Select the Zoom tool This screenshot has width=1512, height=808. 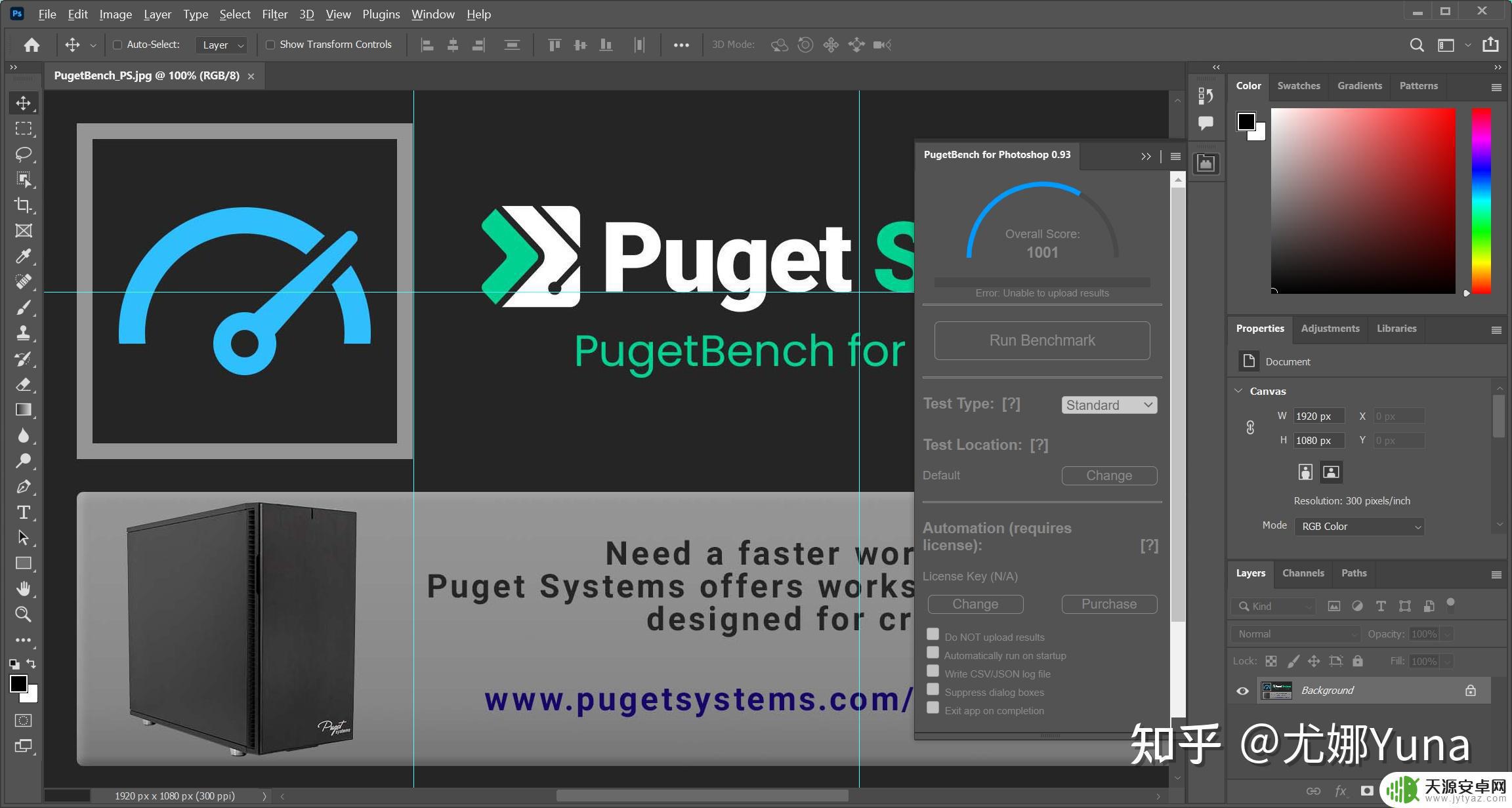tap(24, 615)
